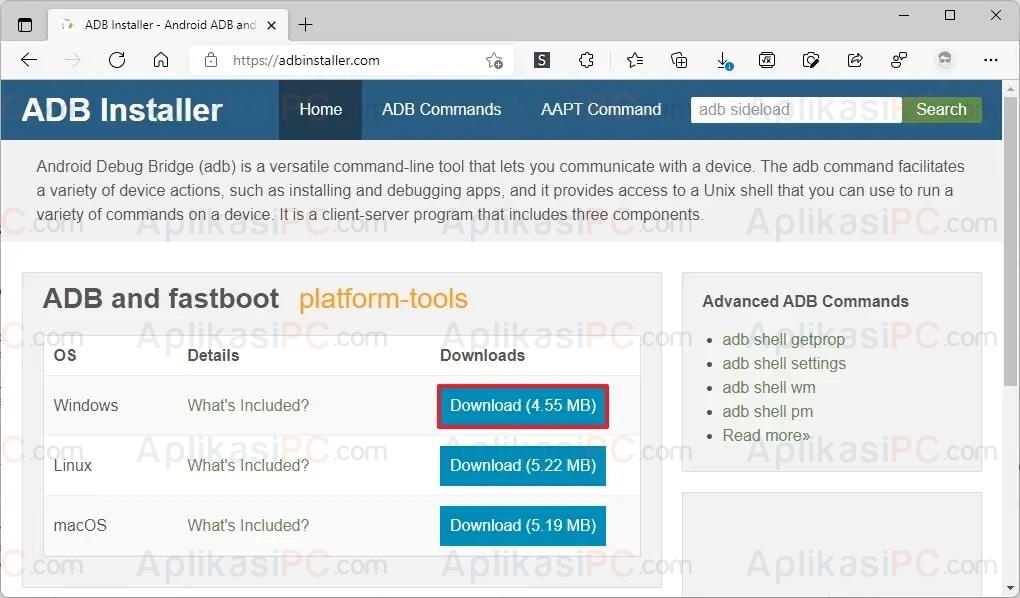The width and height of the screenshot is (1020, 598).
Task: Minimize the browser window
Action: tap(904, 15)
